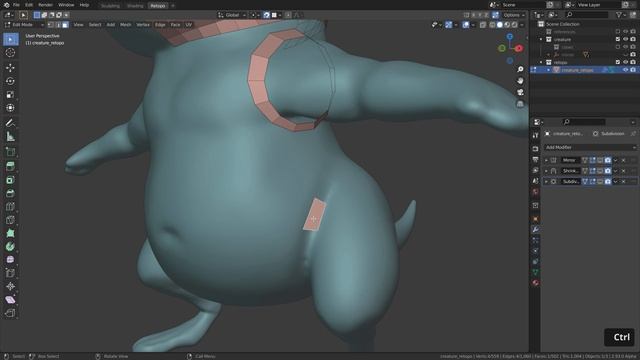Switch to the Retopo workspace tab
This screenshot has width=640, height=360.
158,6
